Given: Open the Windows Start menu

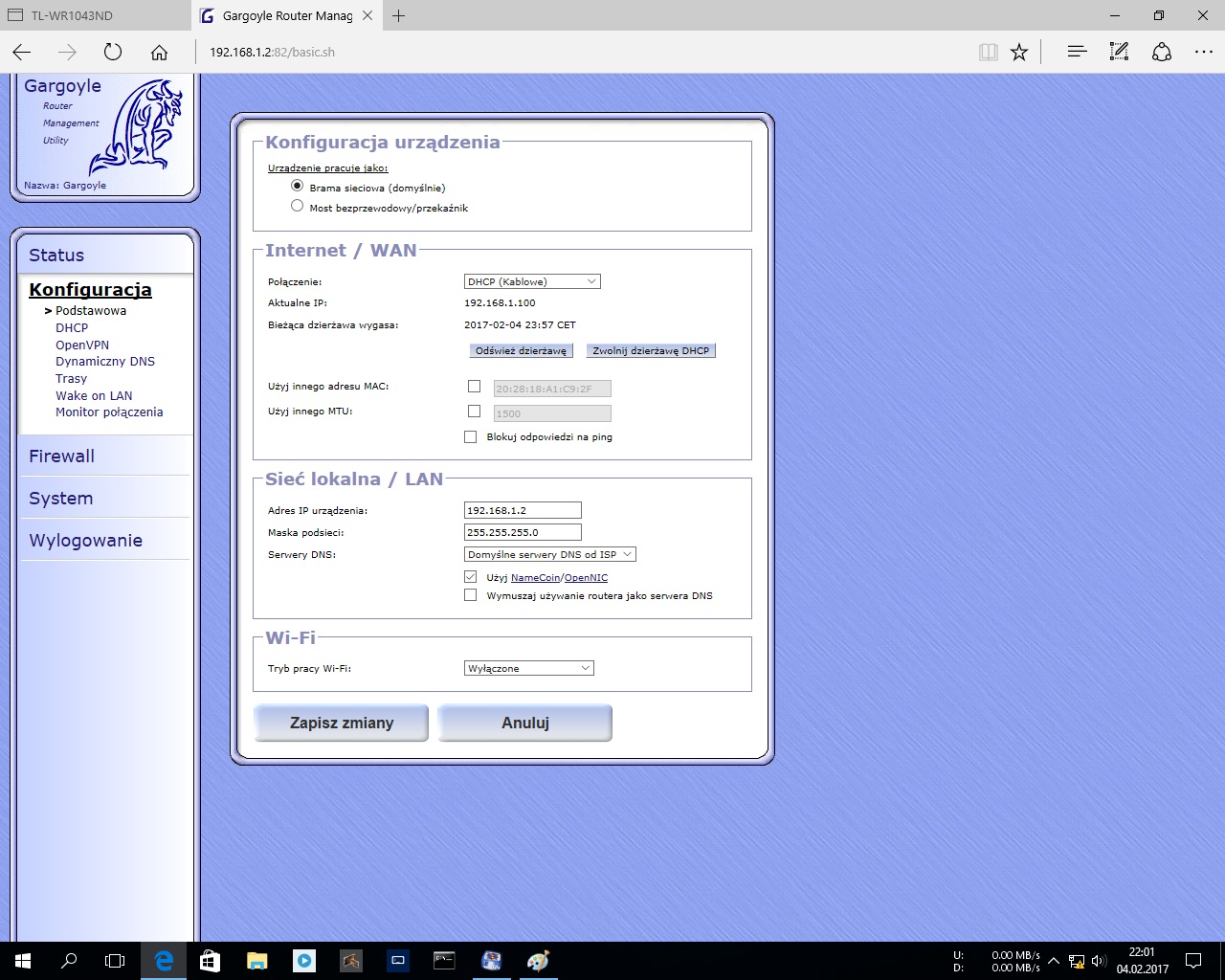Looking at the screenshot, I should click(x=23, y=961).
